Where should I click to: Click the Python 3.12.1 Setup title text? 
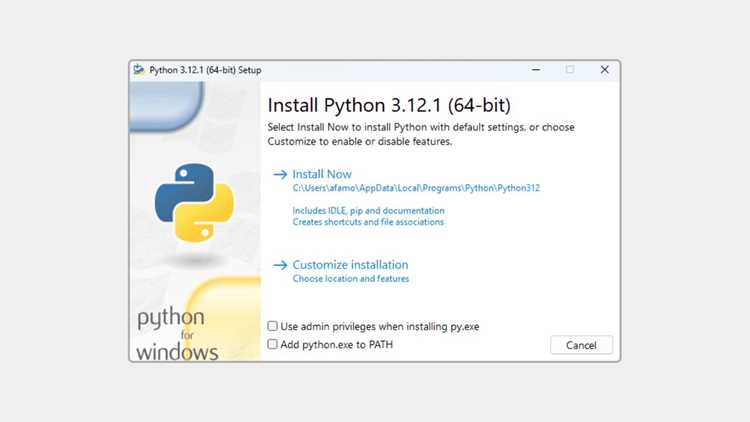[205, 70]
